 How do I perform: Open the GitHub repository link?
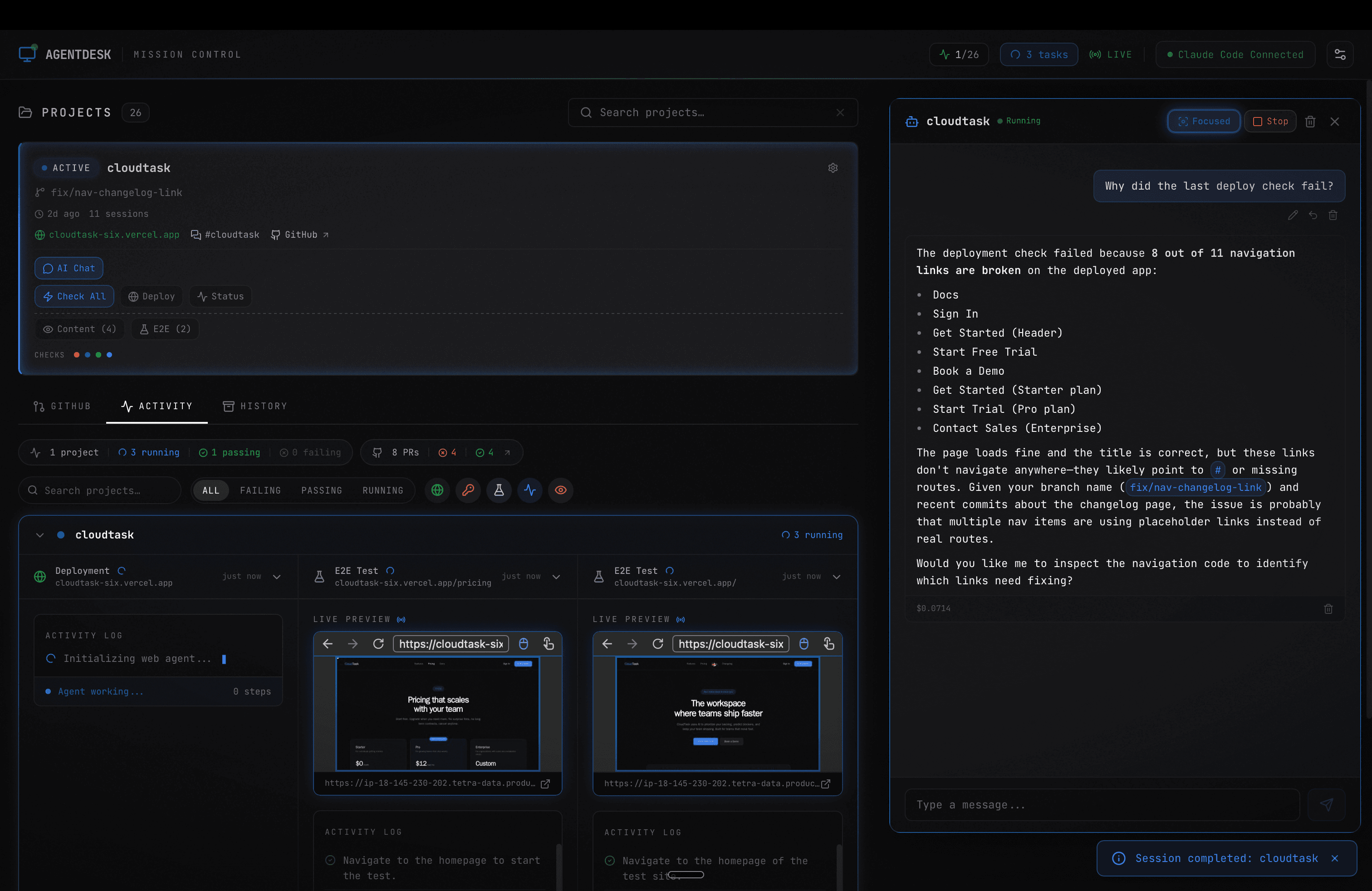[x=300, y=235]
